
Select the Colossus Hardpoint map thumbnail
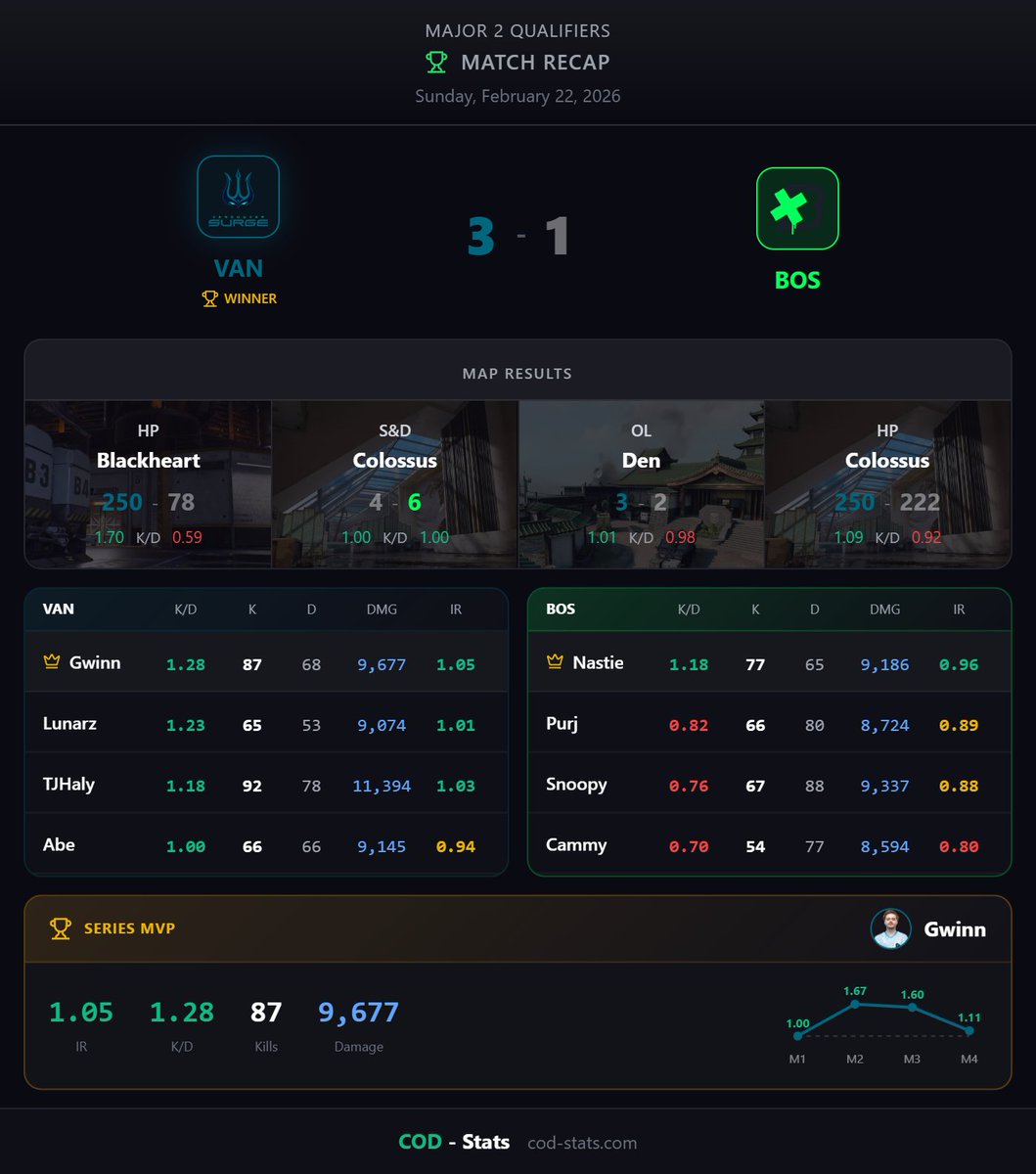point(887,482)
